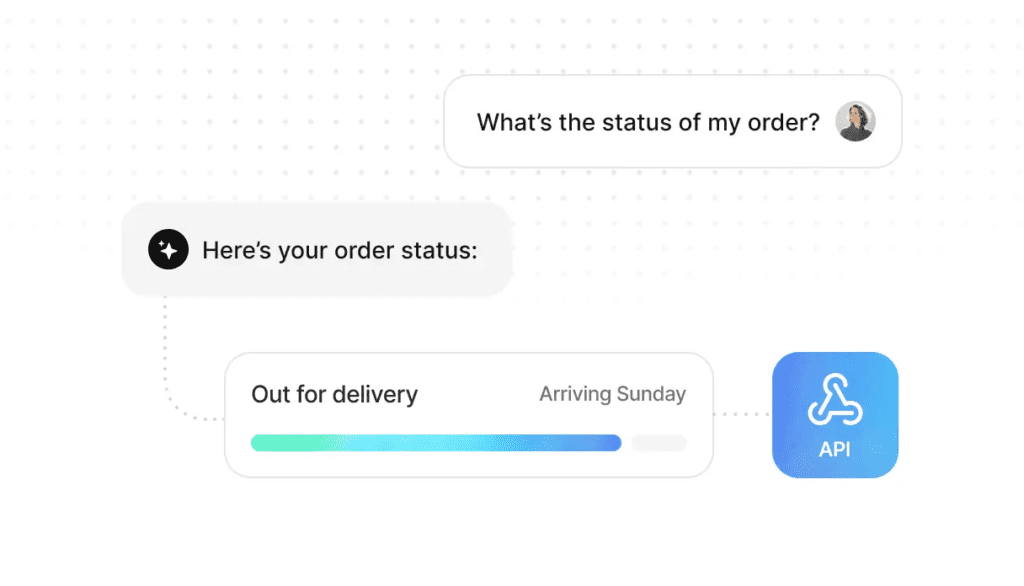Viewport: 1024px width, 586px height.
Task: Click the dark blue right end of the filled progress bar
Action: [x=610, y=443]
